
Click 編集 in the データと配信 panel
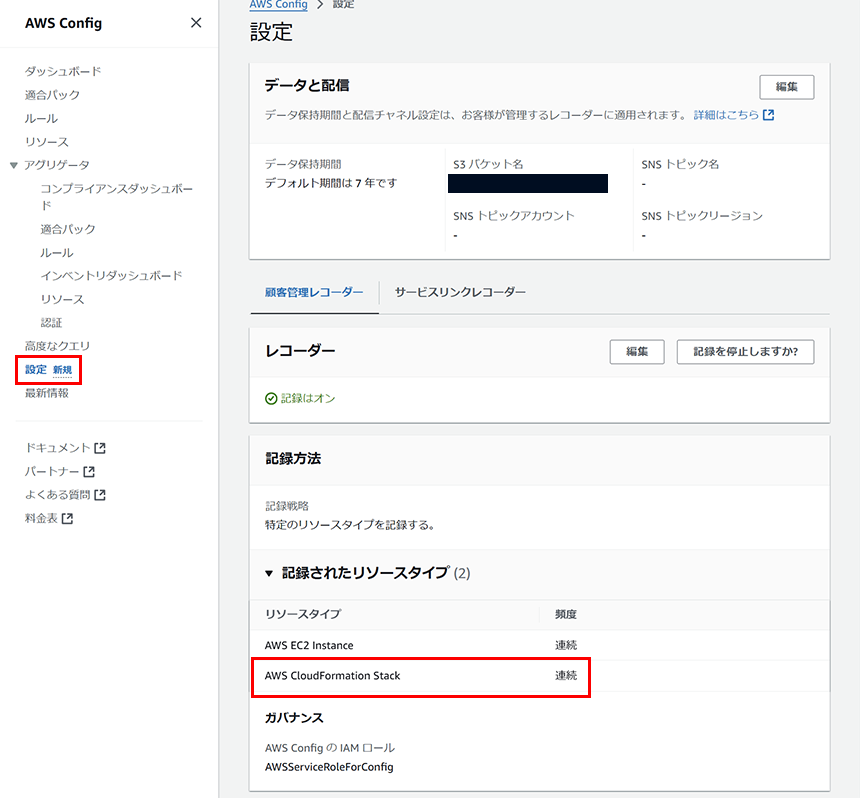(787, 87)
